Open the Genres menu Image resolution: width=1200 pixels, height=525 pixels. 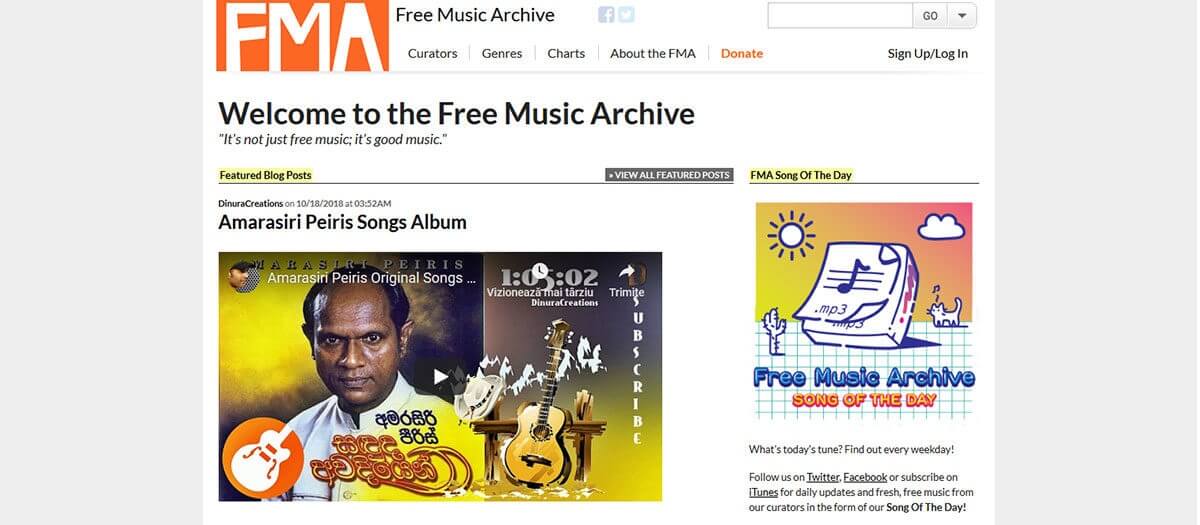[502, 54]
